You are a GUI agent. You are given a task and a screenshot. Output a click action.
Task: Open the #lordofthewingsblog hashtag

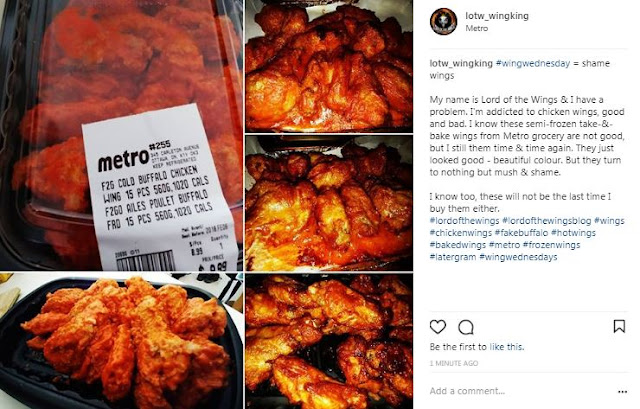[547, 221]
